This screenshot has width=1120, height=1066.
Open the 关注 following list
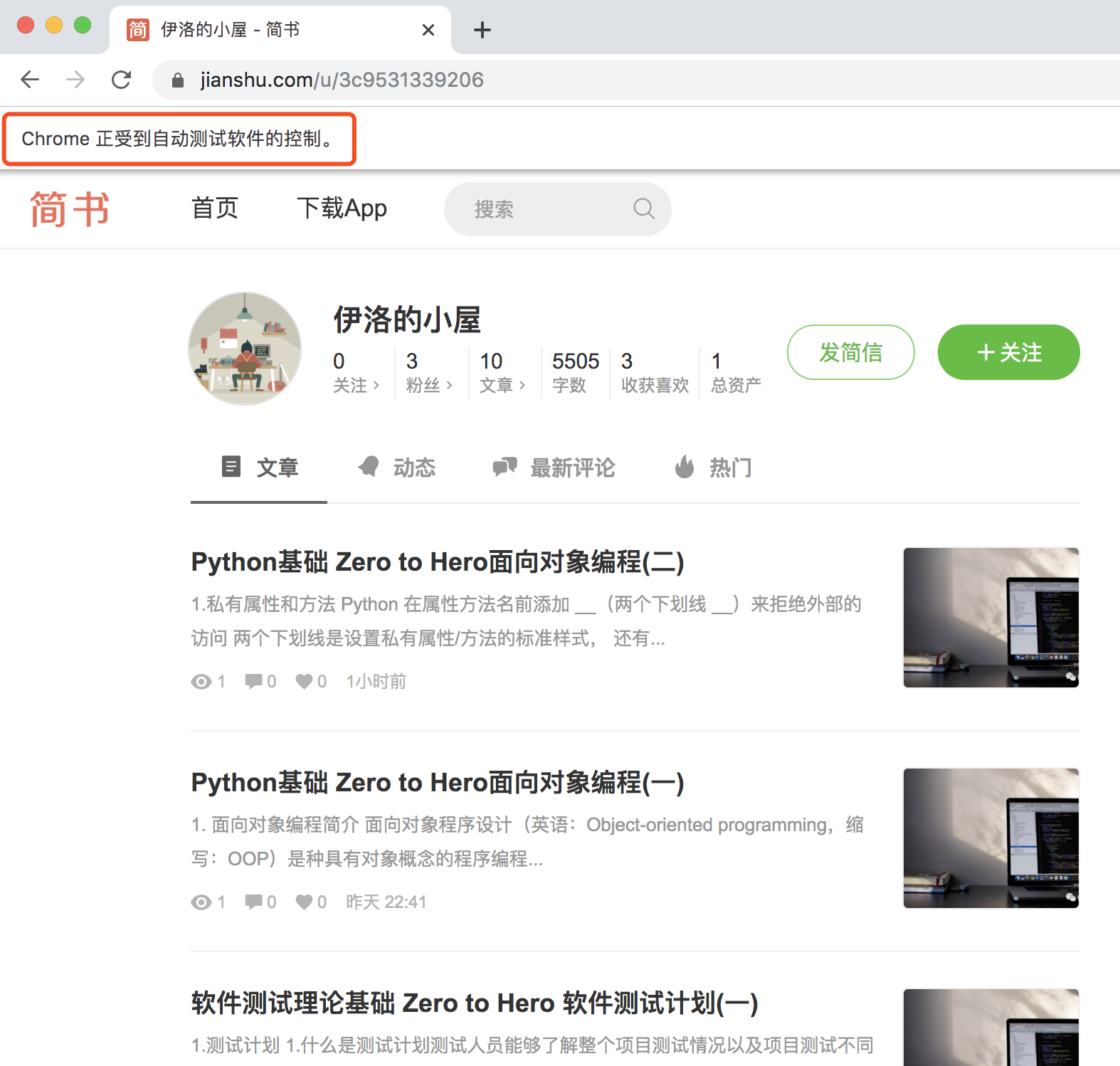[356, 374]
